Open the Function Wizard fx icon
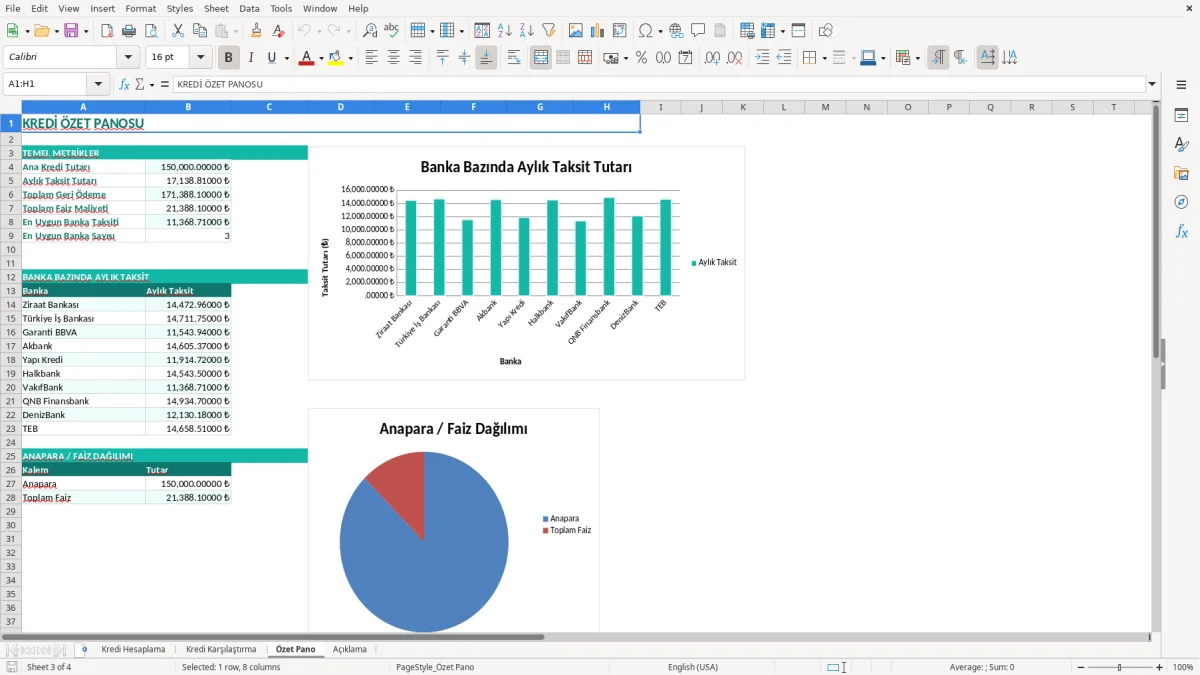This screenshot has width=1200, height=675. pos(125,84)
